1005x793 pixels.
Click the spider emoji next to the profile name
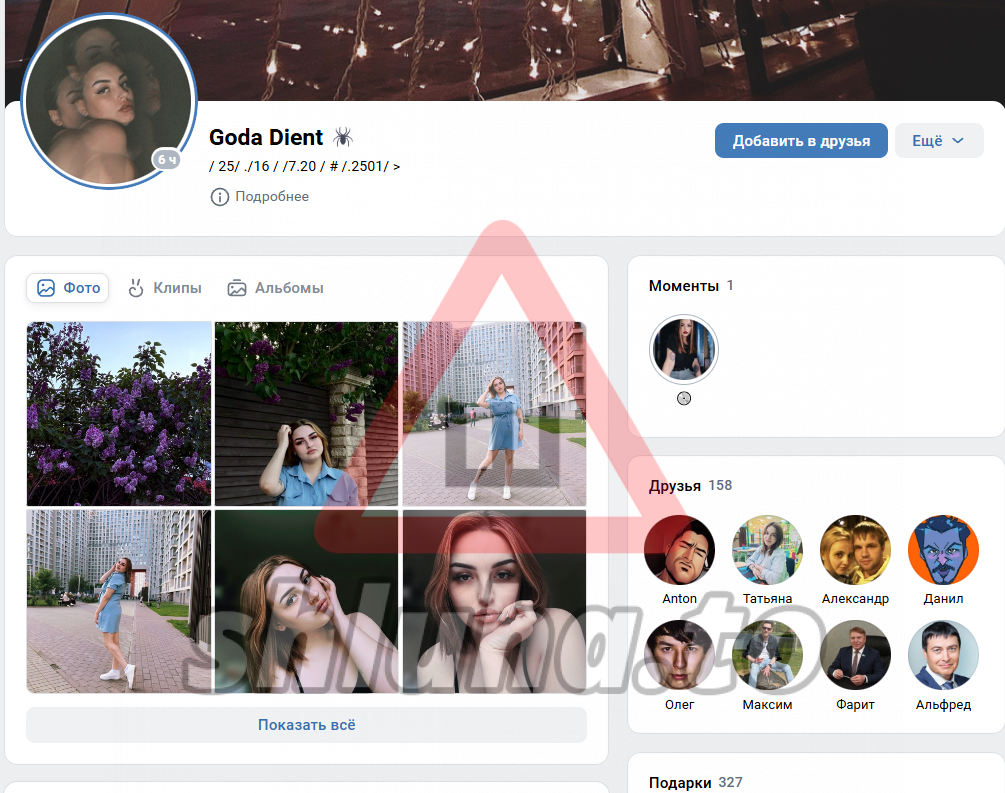(343, 137)
